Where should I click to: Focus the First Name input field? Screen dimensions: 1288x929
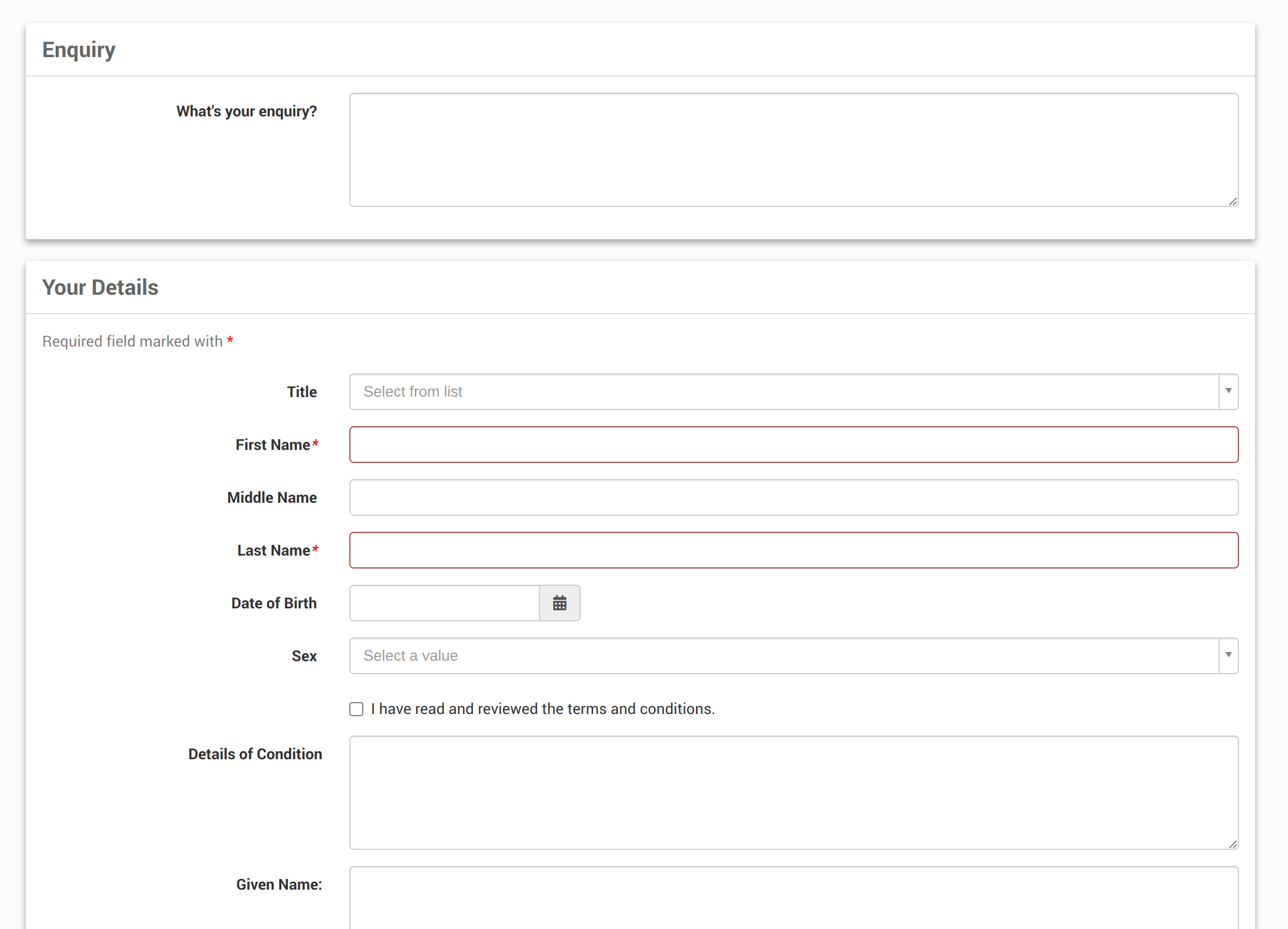794,445
